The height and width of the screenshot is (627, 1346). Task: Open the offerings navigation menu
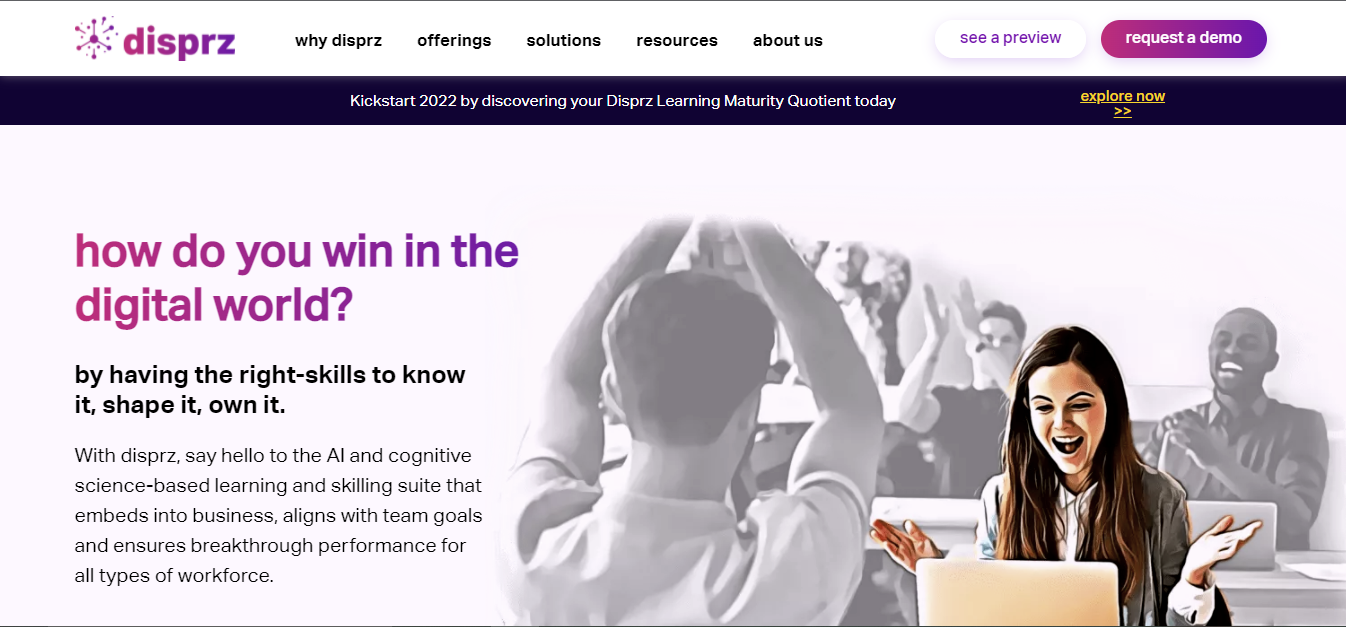tap(454, 40)
